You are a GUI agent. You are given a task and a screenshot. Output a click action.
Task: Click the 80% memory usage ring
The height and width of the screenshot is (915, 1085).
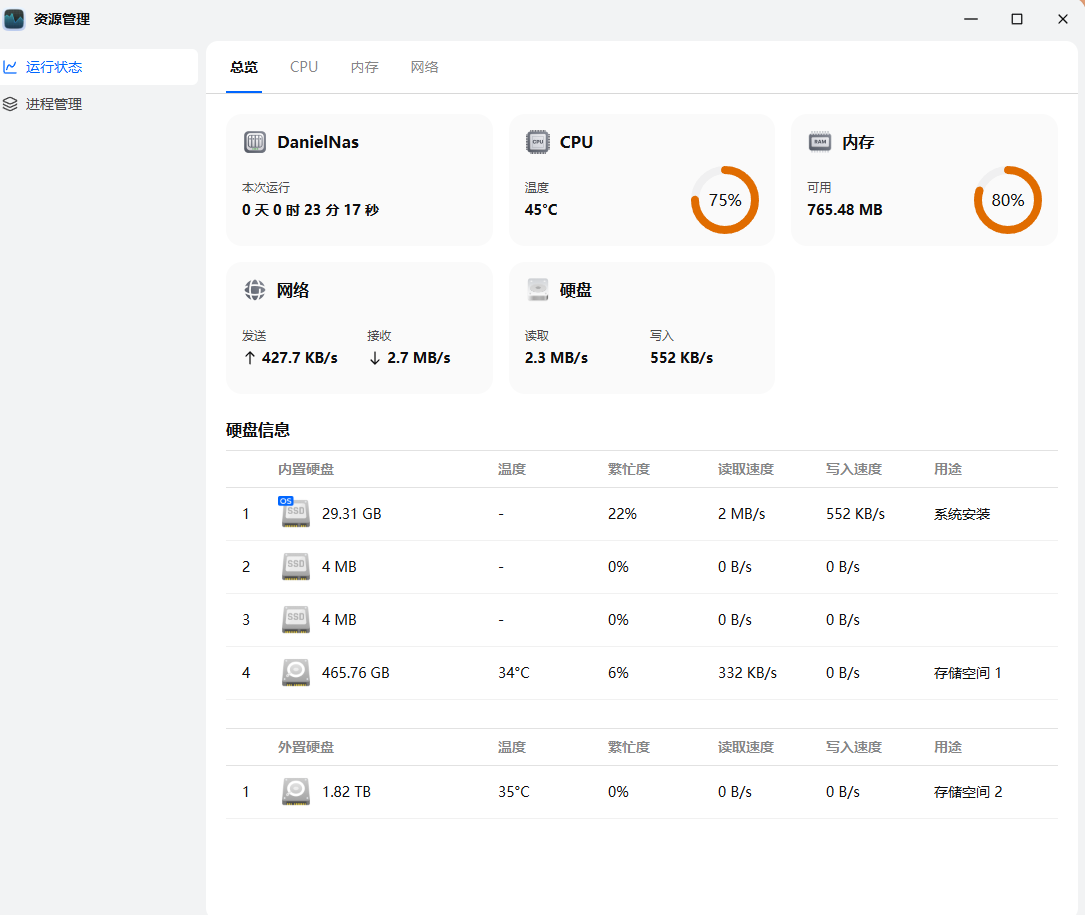click(x=1007, y=200)
